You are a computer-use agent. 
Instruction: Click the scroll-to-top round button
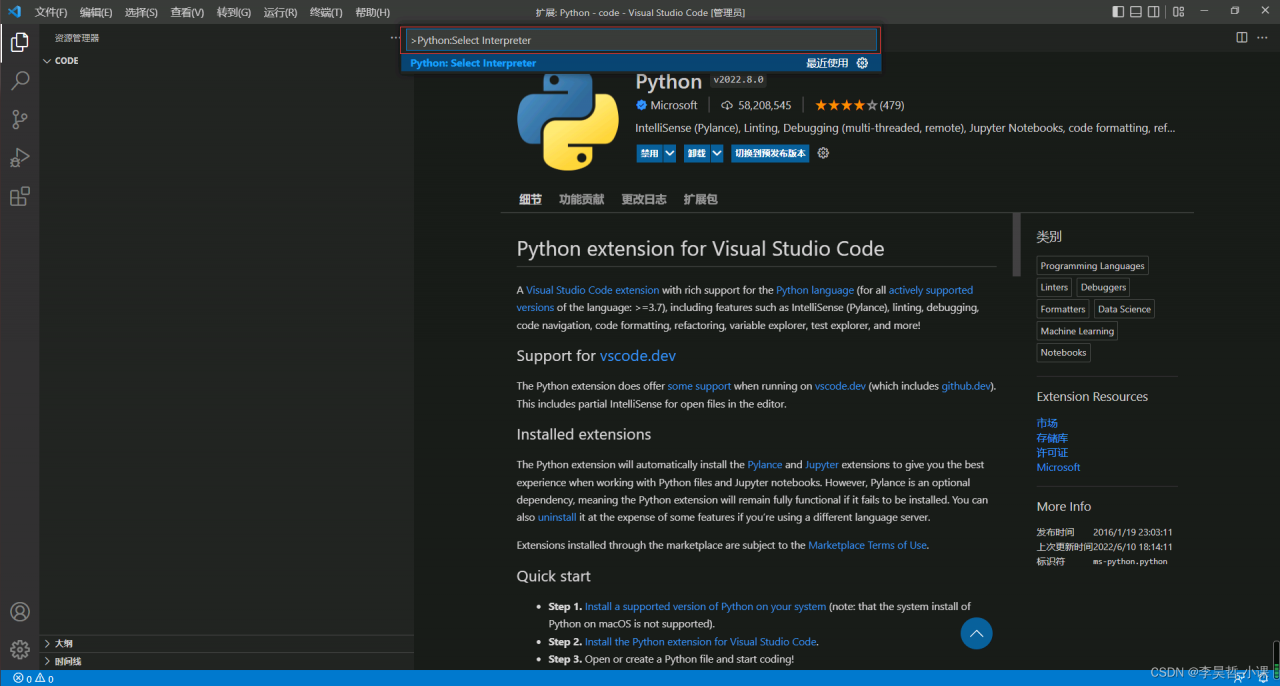976,633
